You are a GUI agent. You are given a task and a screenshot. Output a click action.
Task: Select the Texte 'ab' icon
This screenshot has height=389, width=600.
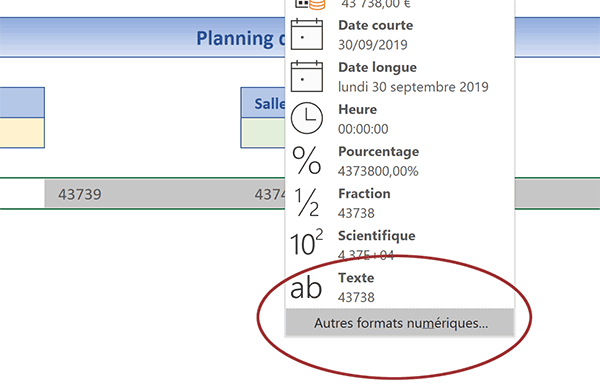306,288
